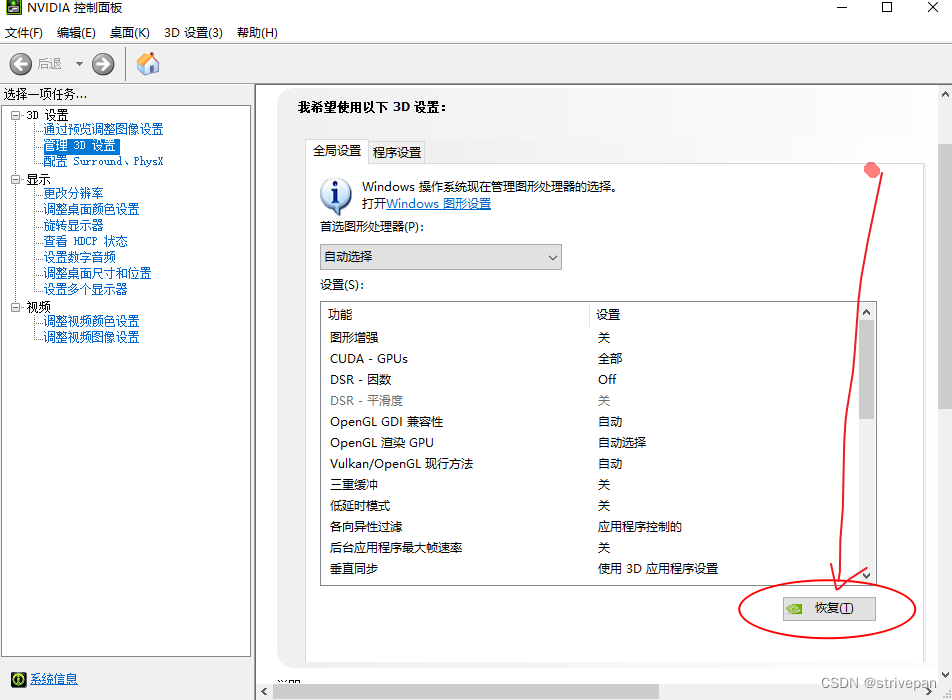
Task: Switch to the 全局设置 tab
Action: coord(337,151)
